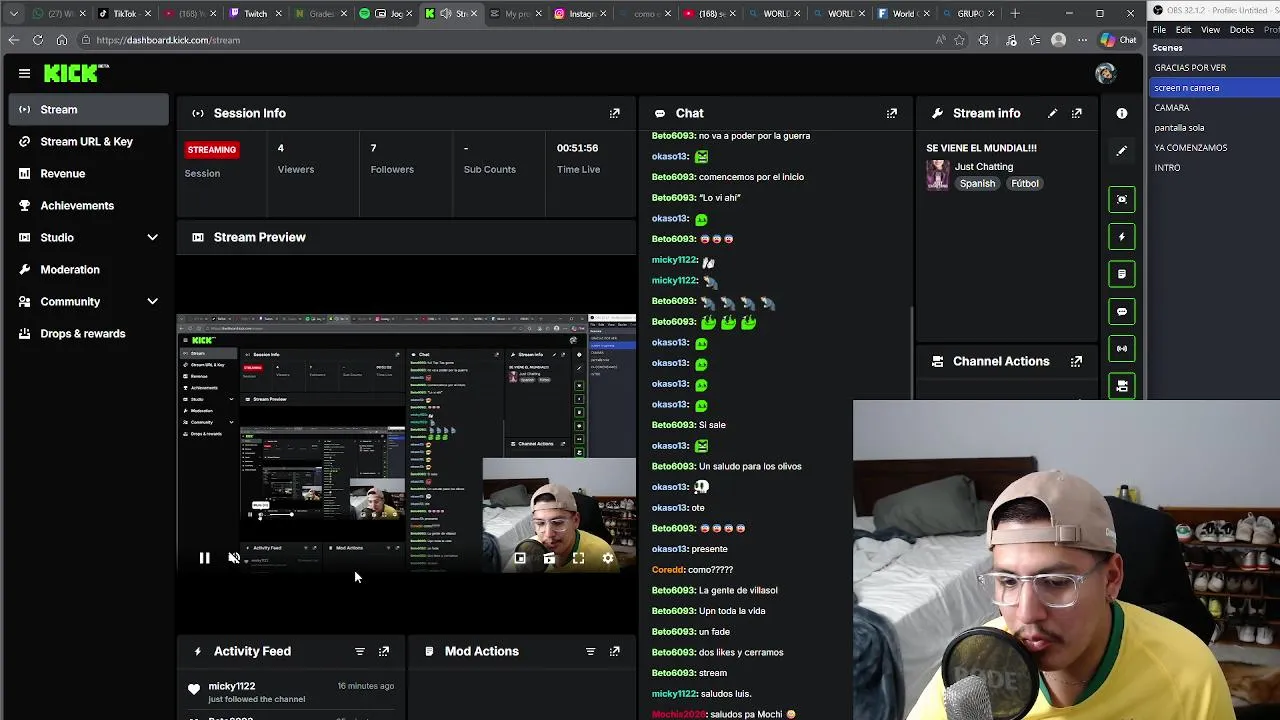This screenshot has width=1280, height=720.
Task: Open the Achievements page
Action: pyautogui.click(x=88, y=205)
